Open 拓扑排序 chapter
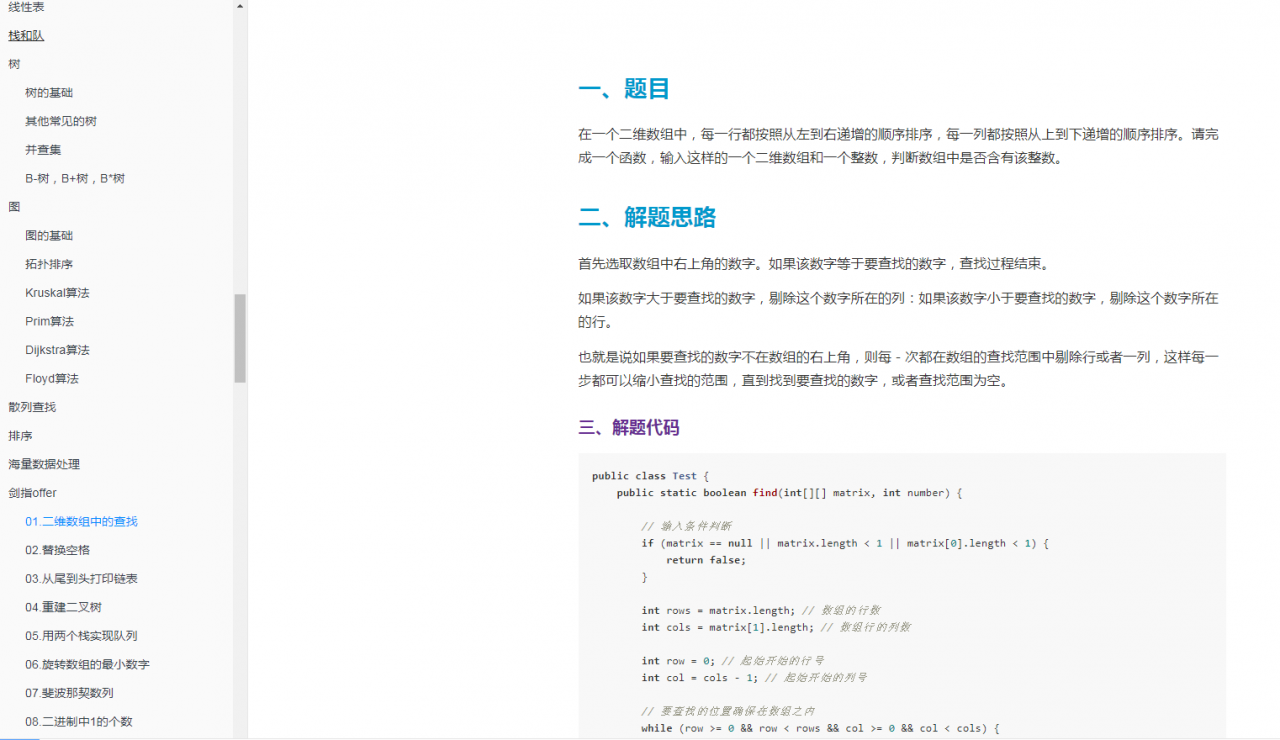 [49, 264]
